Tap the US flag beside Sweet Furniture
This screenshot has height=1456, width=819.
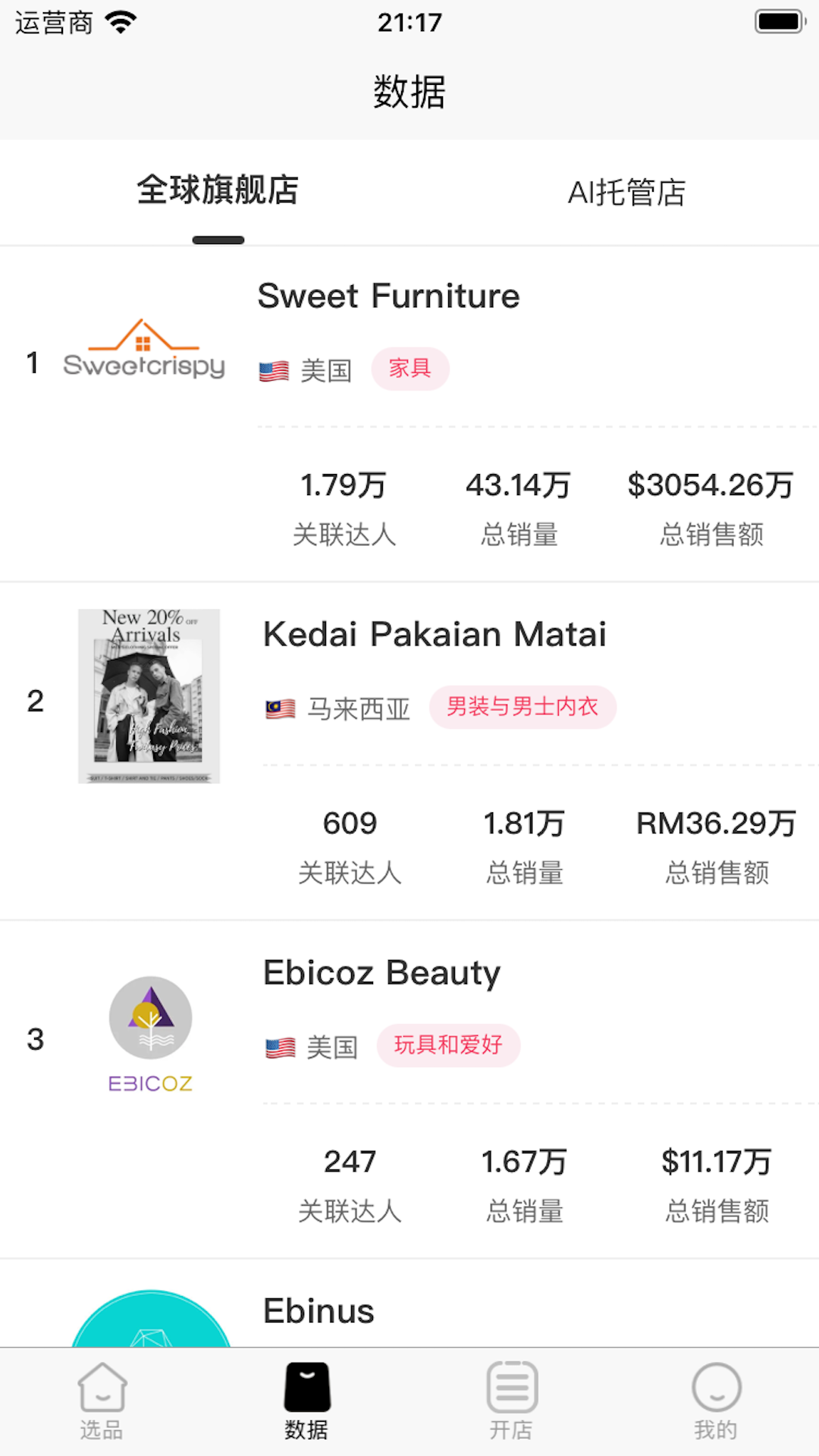pos(274,371)
